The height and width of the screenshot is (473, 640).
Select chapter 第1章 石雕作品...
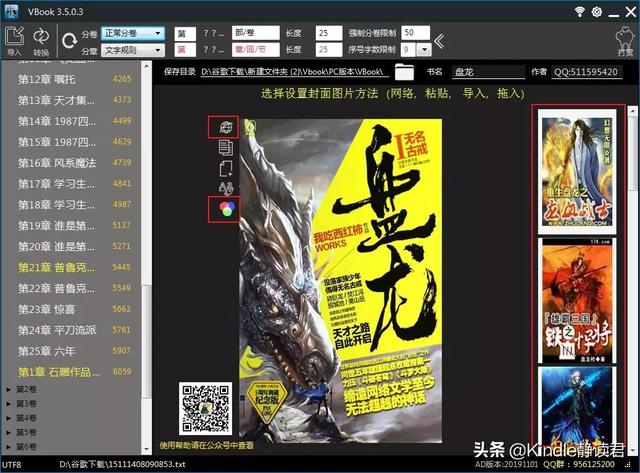tap(73, 372)
